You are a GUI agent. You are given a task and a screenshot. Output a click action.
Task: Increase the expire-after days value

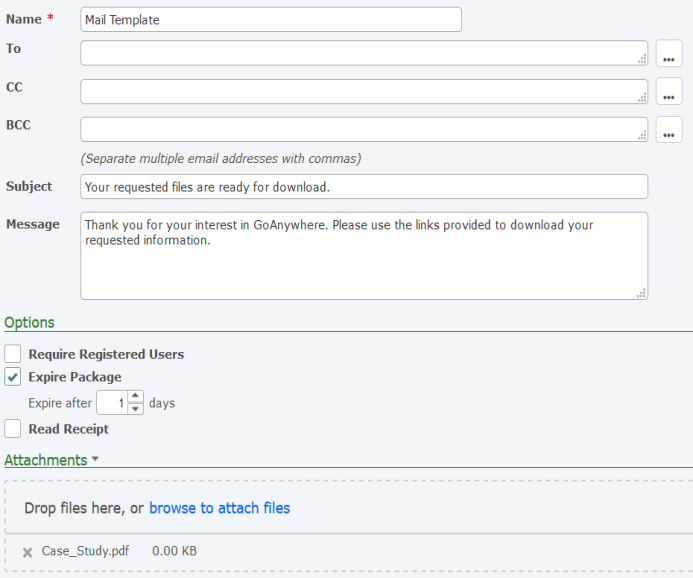[136, 397]
